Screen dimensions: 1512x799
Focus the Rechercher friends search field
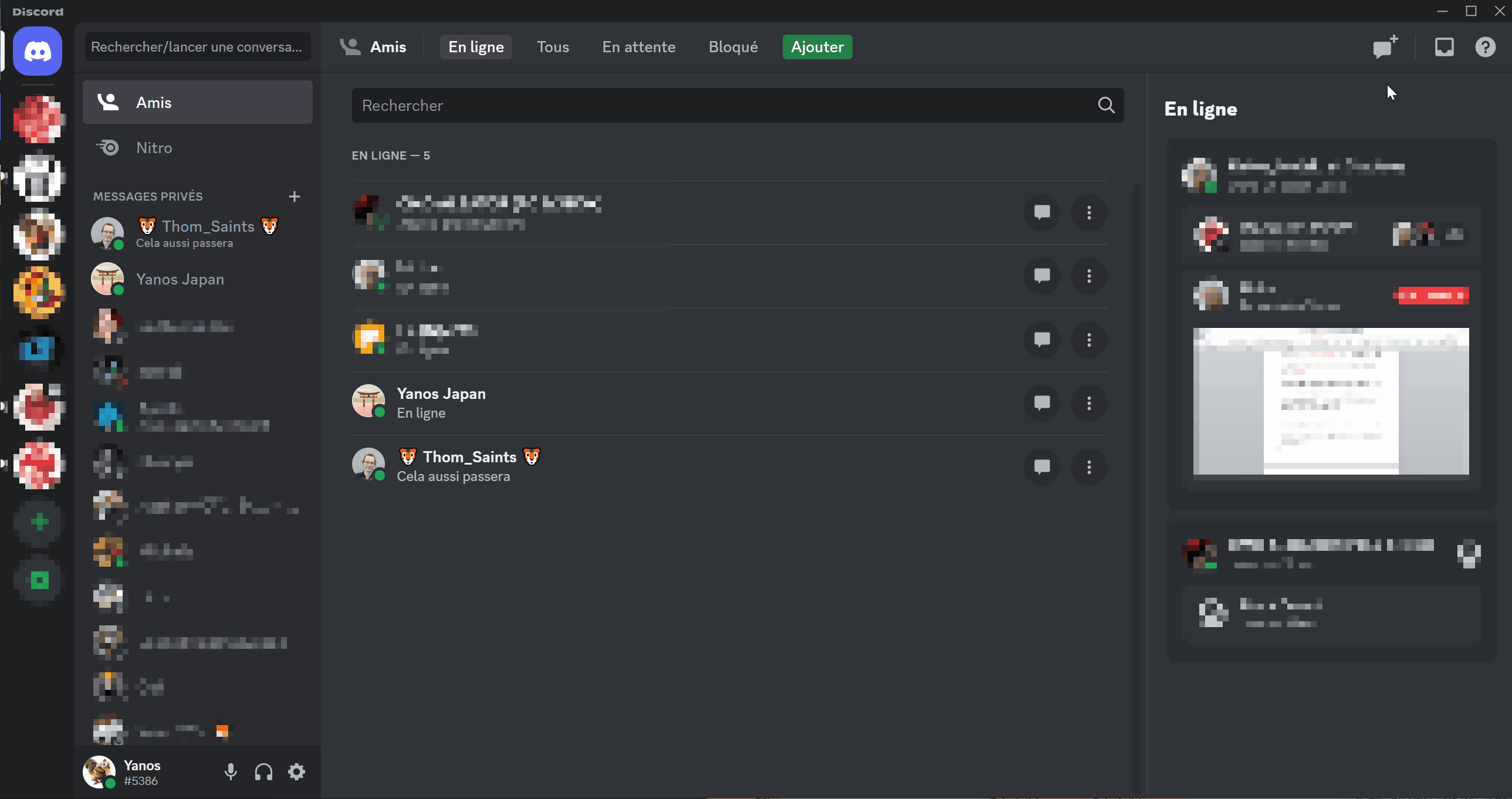tap(737, 105)
